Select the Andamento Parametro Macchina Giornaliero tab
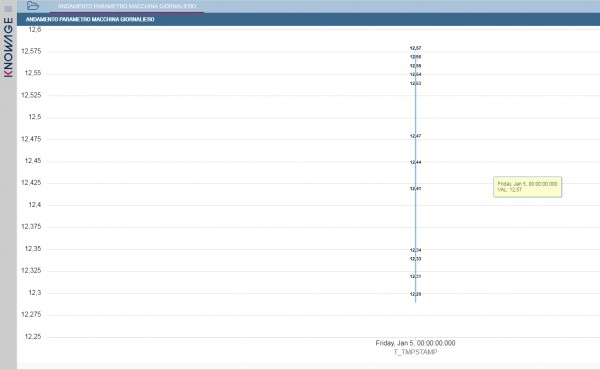 click(x=127, y=6)
